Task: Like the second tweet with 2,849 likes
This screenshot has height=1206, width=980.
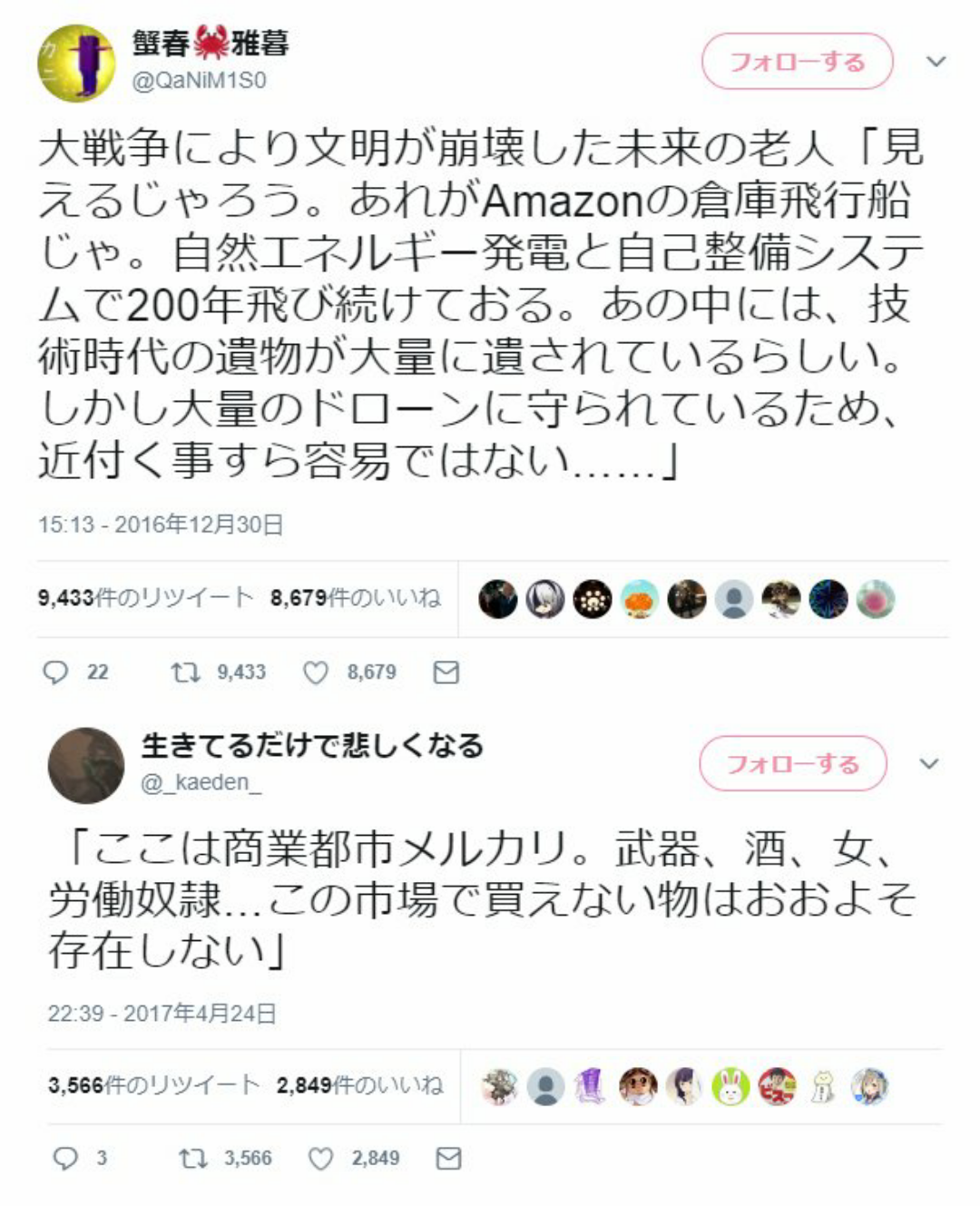Action: [320, 1158]
